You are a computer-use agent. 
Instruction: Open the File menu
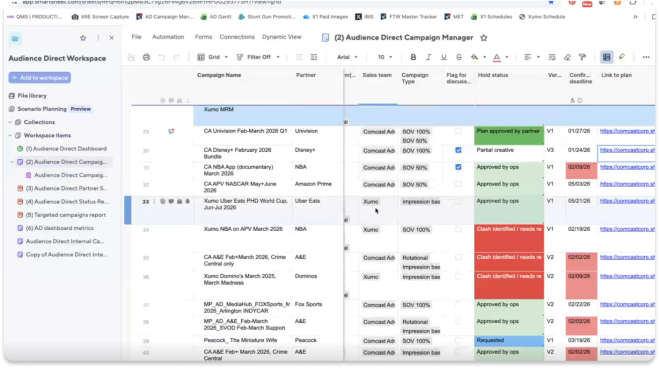tap(136, 37)
